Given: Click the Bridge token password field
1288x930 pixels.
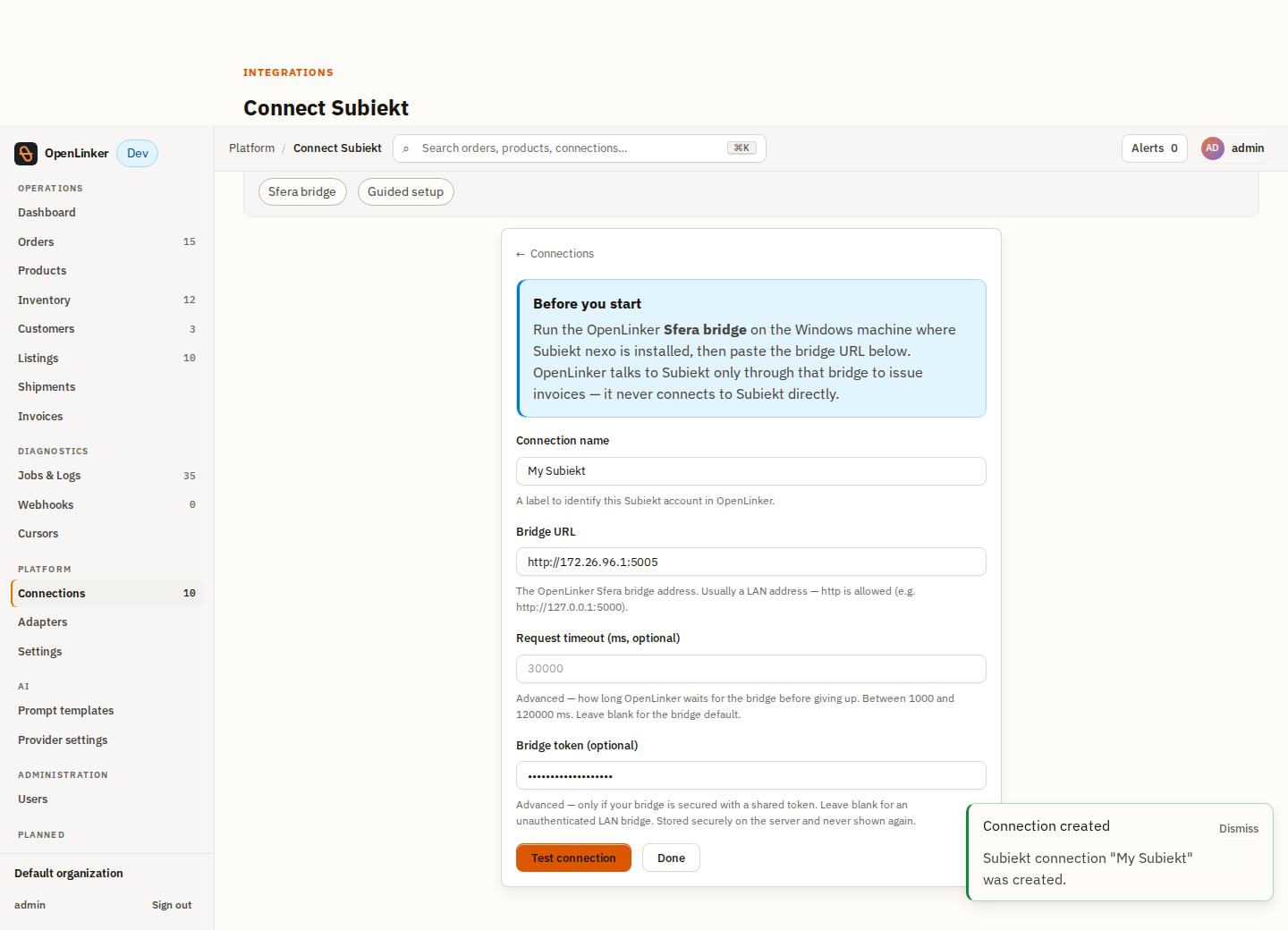Looking at the screenshot, I should pyautogui.click(x=751, y=776).
